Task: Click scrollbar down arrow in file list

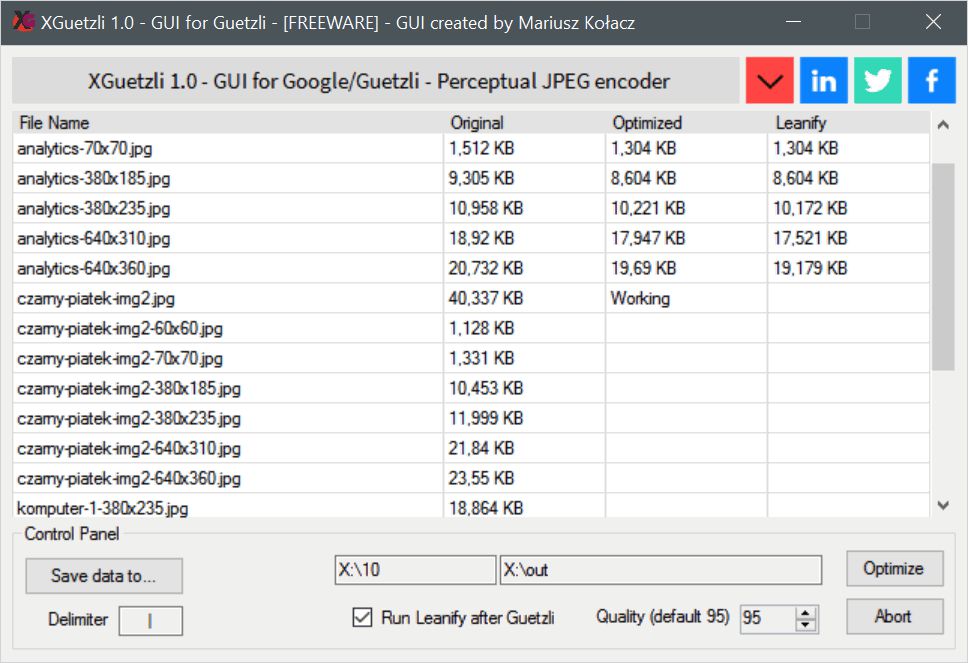Action: pos(943,506)
